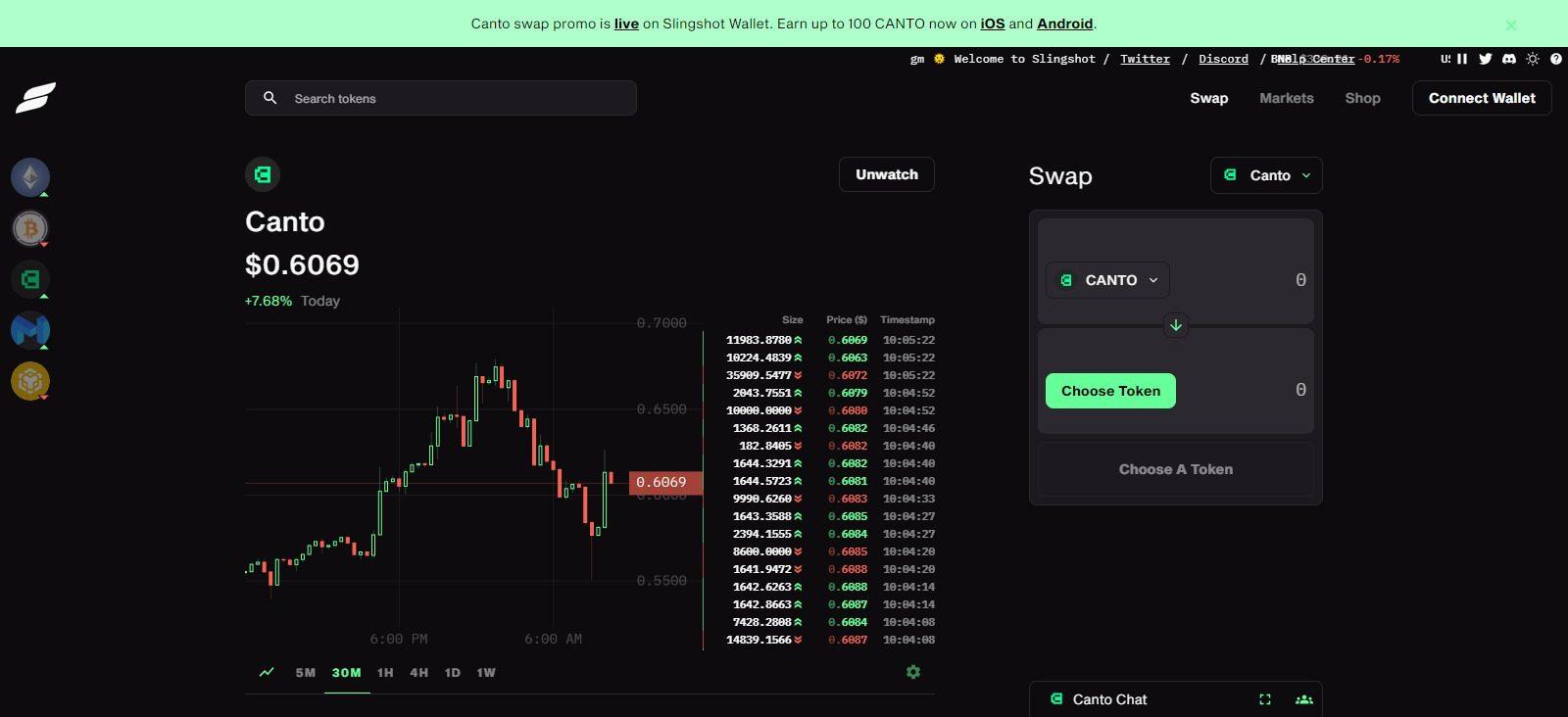Open the Android link in banner

coord(1064,24)
